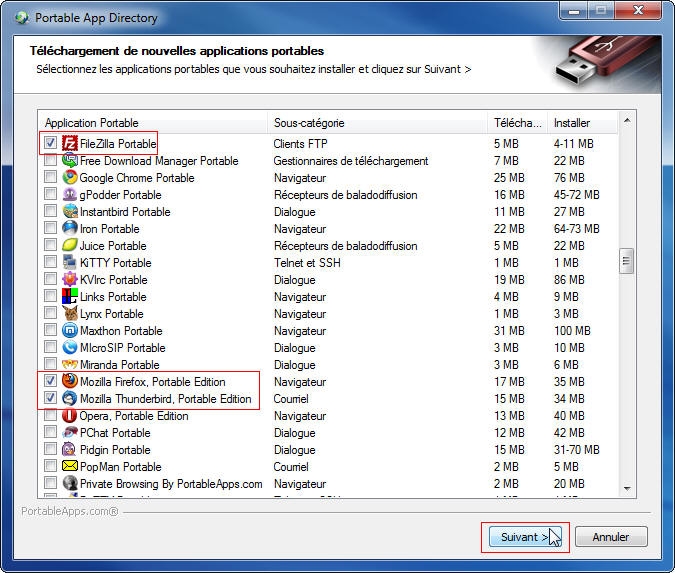
Task: Click the Suivant > button
Action: (x=525, y=537)
